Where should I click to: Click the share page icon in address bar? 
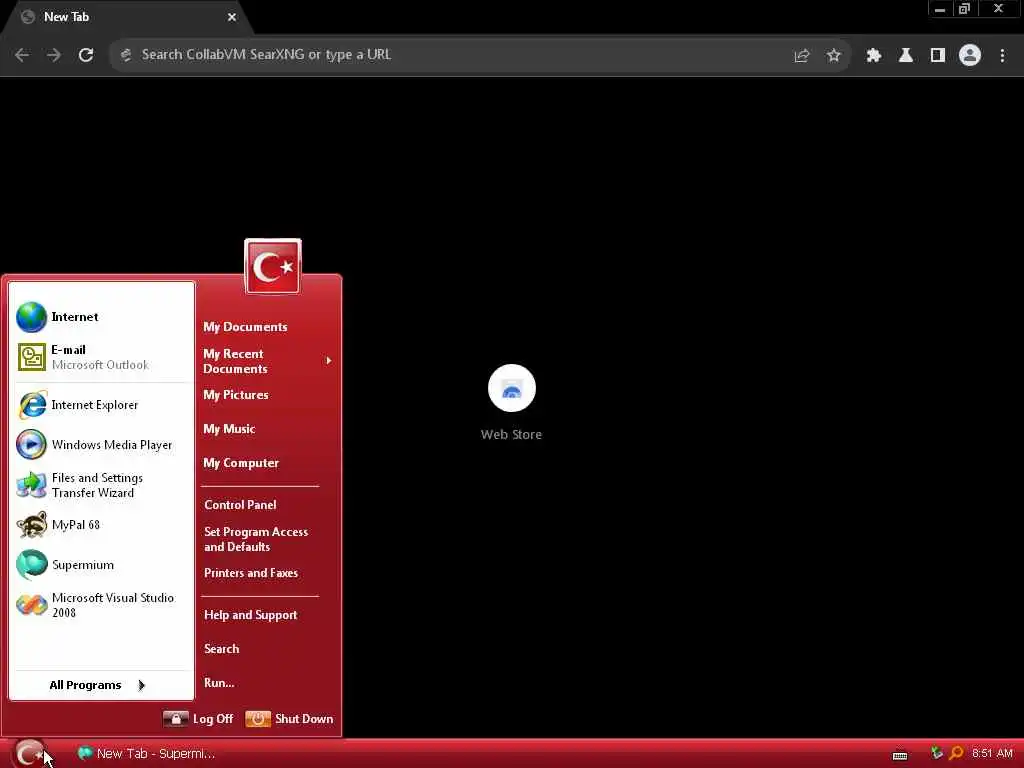(x=801, y=56)
